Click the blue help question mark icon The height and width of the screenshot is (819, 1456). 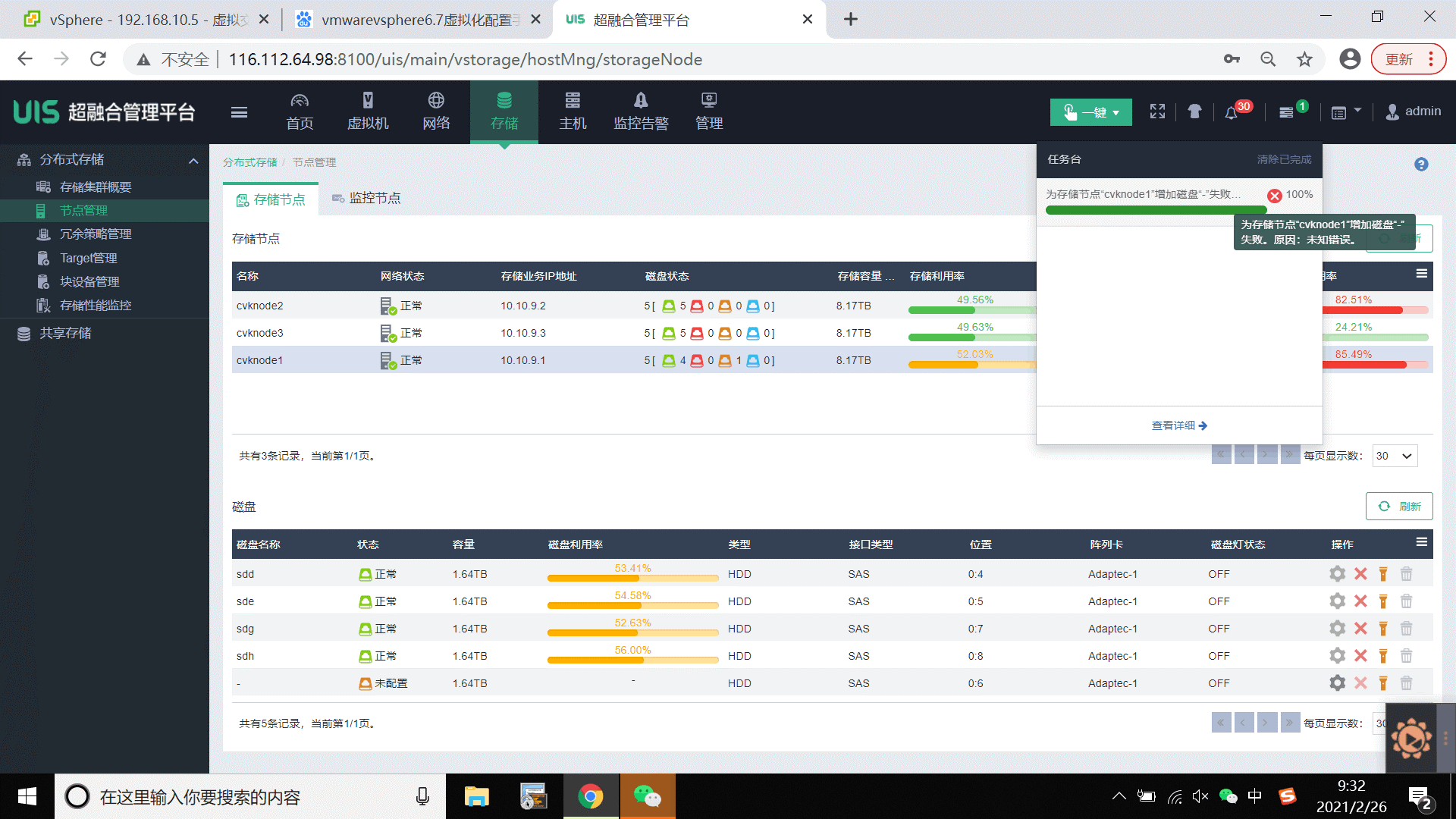[x=1421, y=165]
